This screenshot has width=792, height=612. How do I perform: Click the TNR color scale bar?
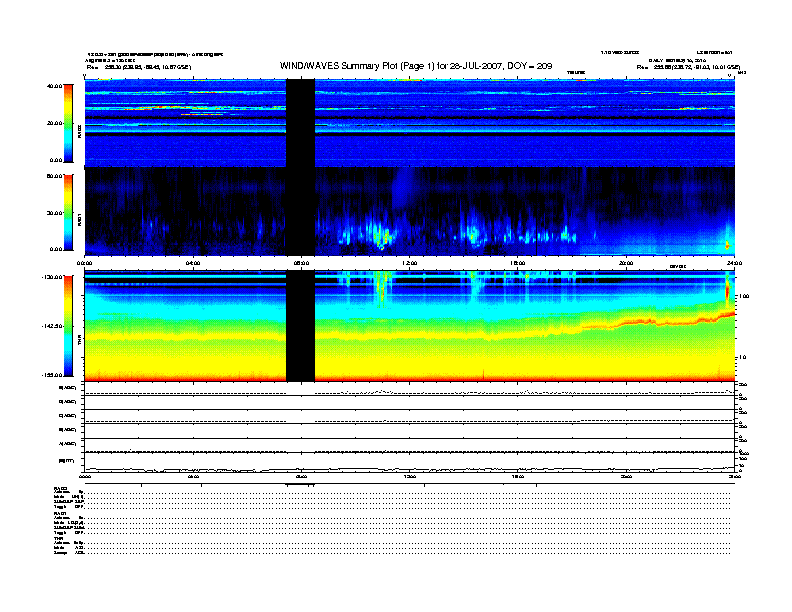68,326
